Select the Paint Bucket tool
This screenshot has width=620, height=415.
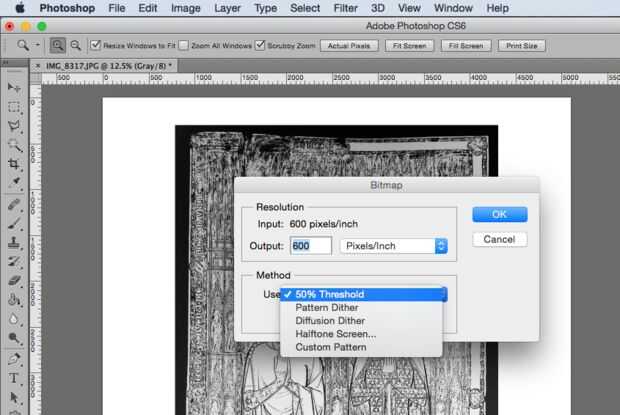tap(14, 299)
